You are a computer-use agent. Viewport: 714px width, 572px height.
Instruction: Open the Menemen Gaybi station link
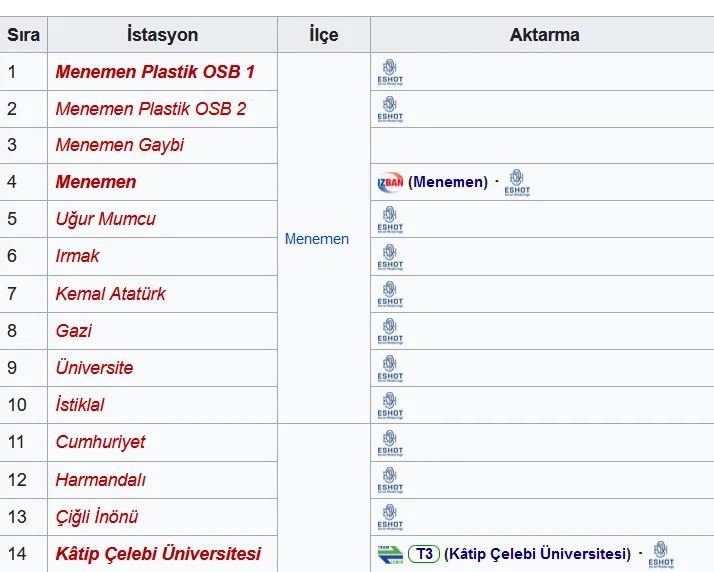pos(120,145)
